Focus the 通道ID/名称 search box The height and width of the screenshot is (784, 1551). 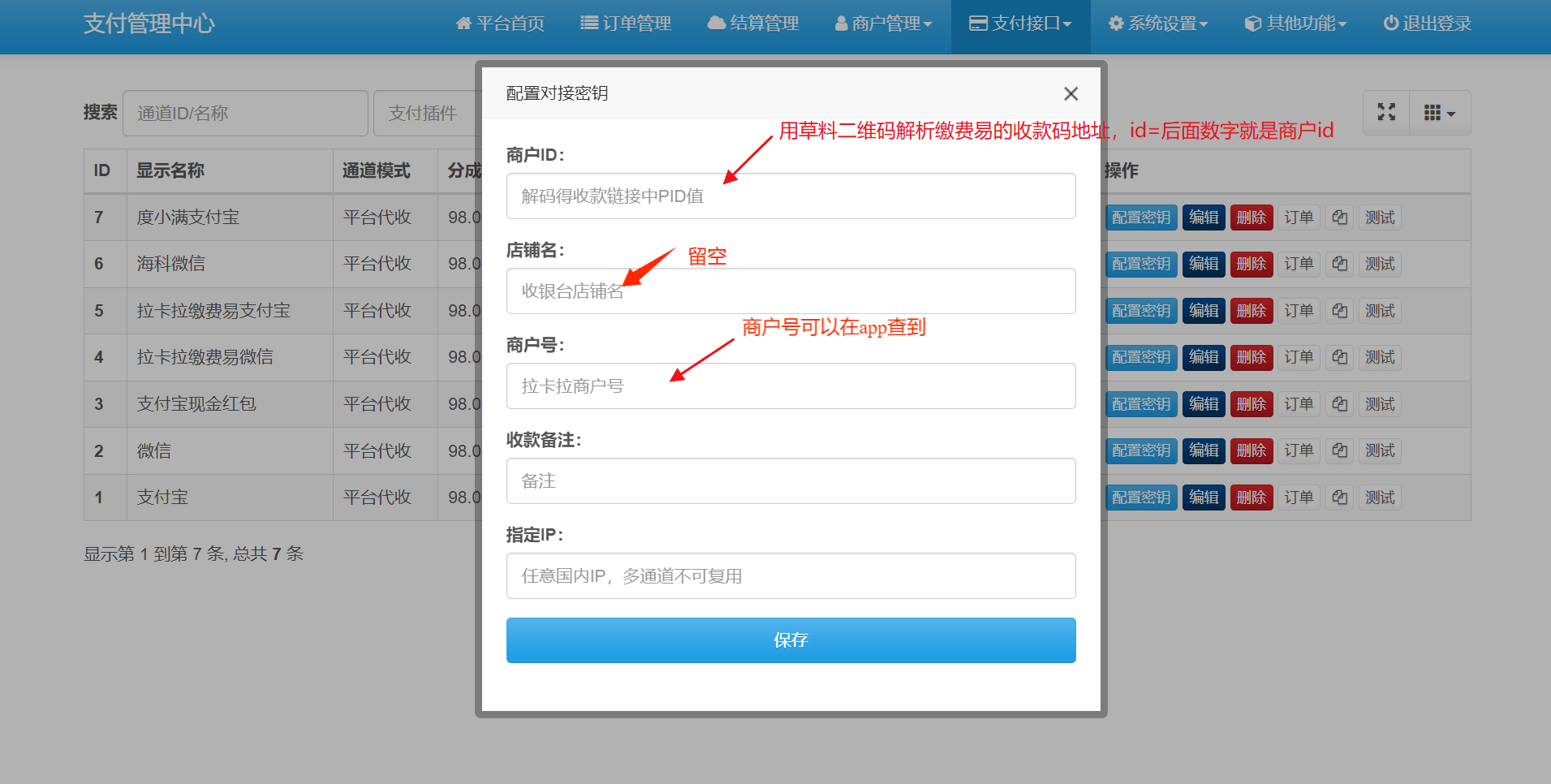245,113
